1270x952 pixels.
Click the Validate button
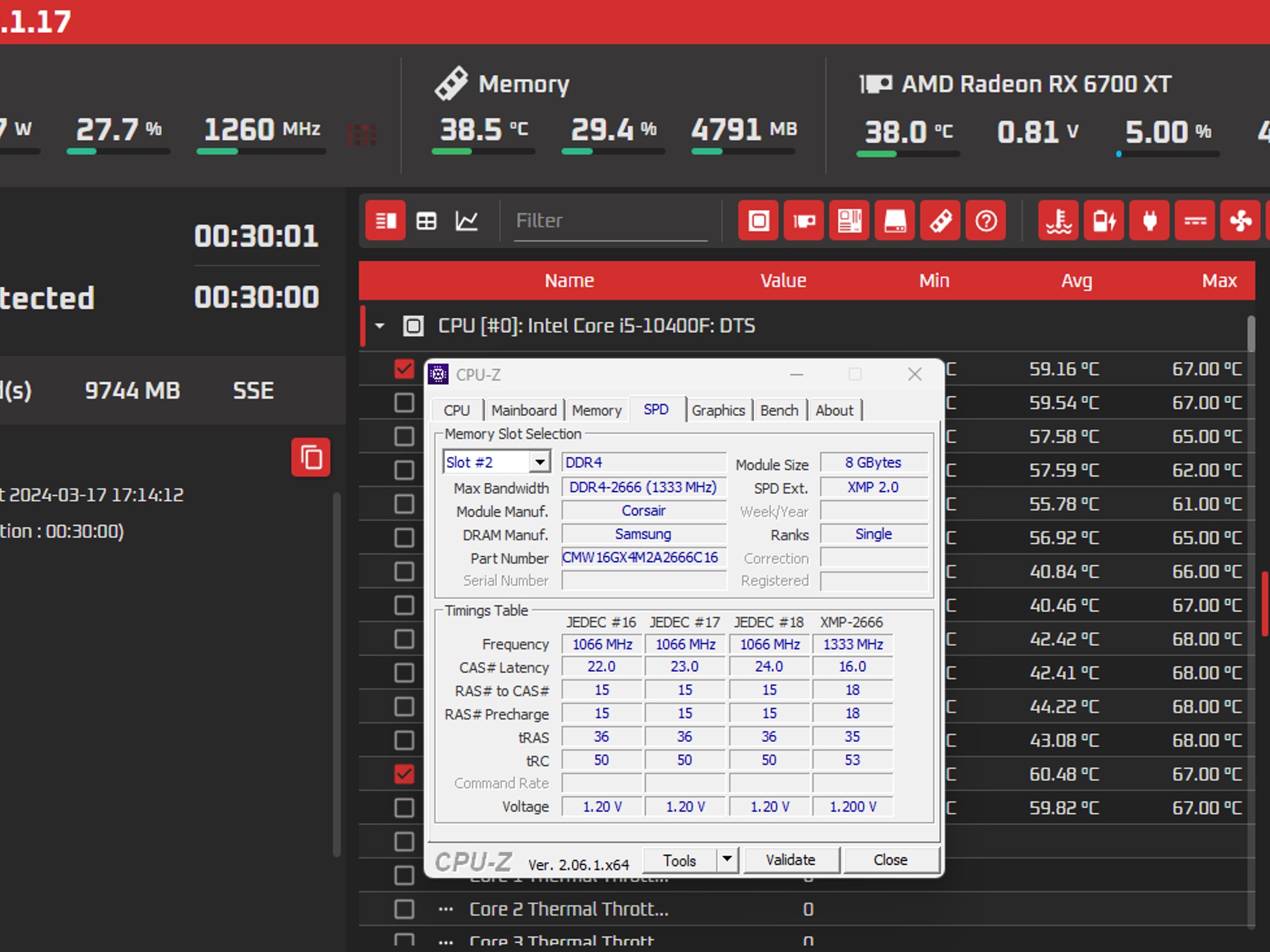tap(791, 860)
